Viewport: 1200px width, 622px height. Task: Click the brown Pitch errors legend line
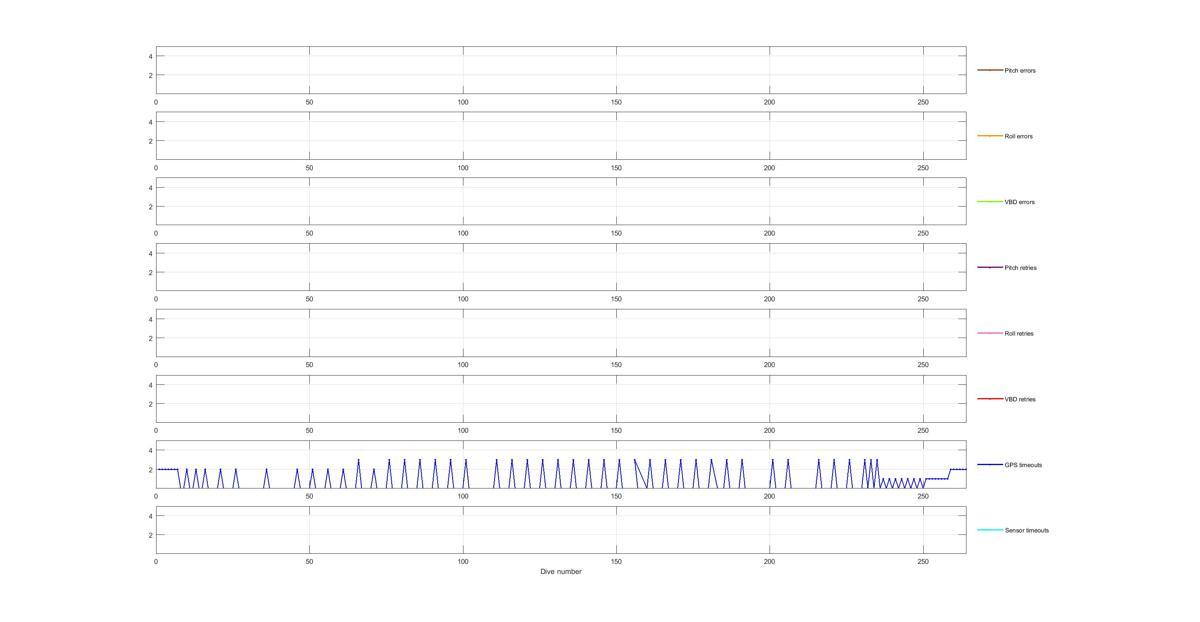click(990, 70)
